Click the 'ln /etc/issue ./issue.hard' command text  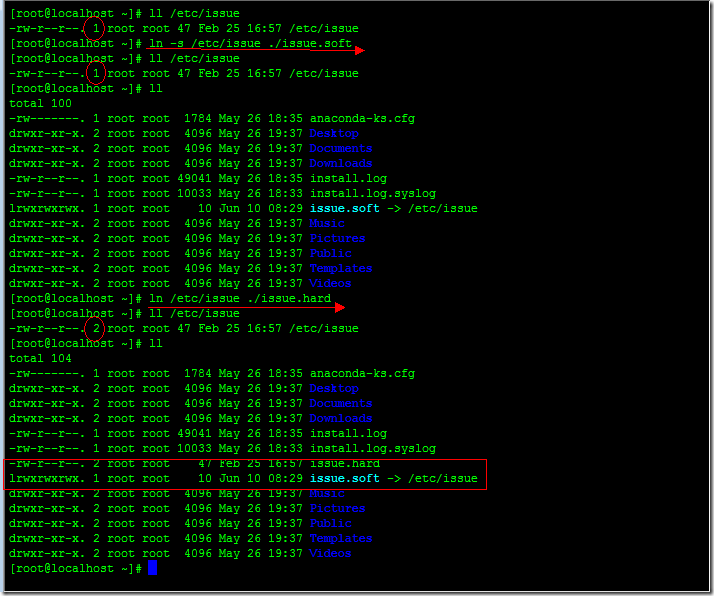[x=240, y=299]
